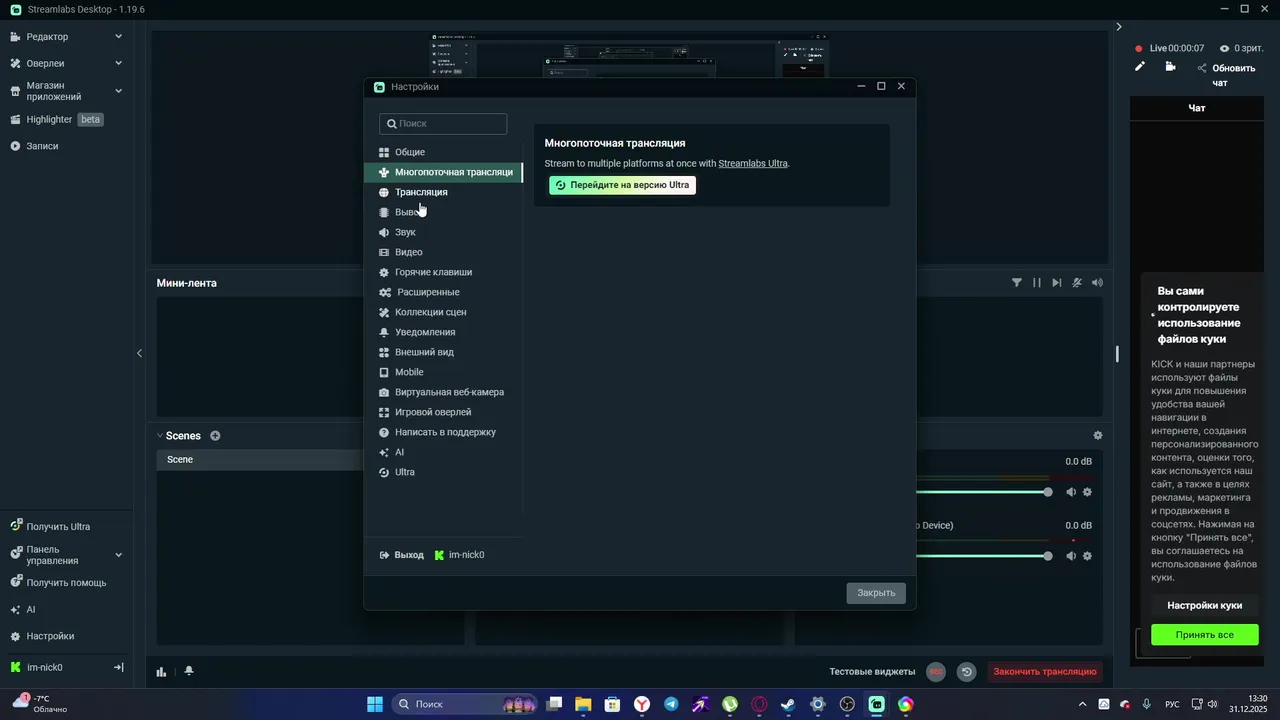Open second mixer source gear settings
Screen dimensions: 1280x720
click(1087, 556)
